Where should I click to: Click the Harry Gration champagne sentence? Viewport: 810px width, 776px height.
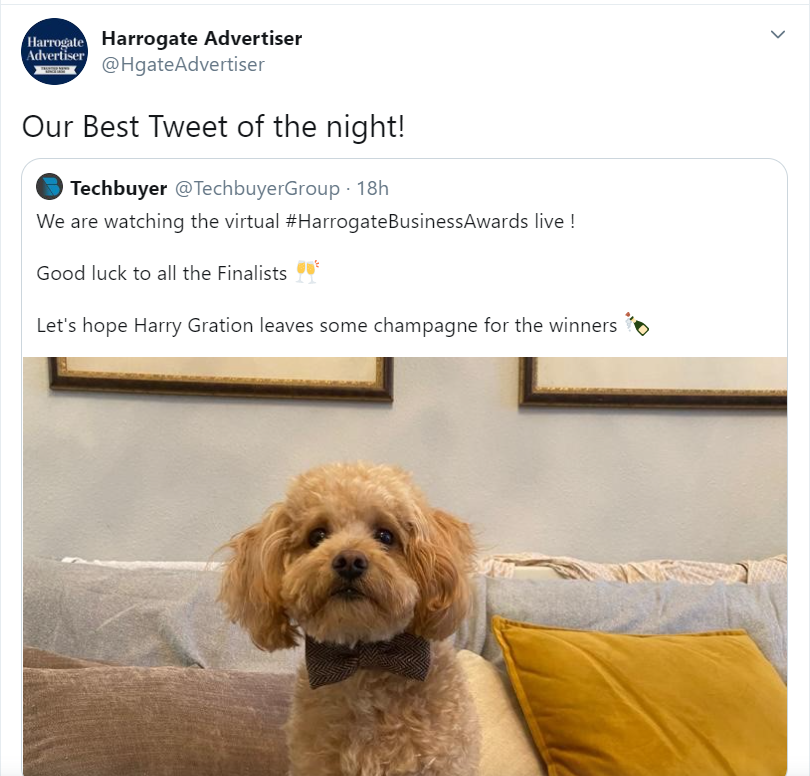coord(327,325)
